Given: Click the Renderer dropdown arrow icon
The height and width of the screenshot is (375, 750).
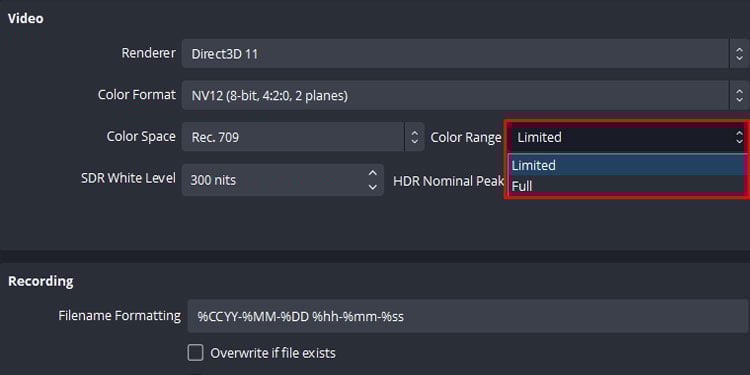Looking at the screenshot, I should click(x=739, y=54).
